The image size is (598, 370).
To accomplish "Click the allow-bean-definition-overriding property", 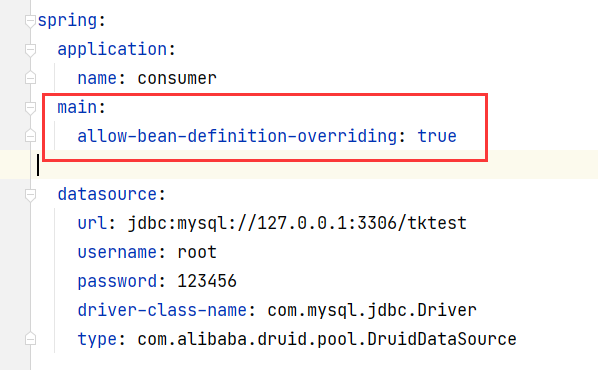I will tap(237, 136).
